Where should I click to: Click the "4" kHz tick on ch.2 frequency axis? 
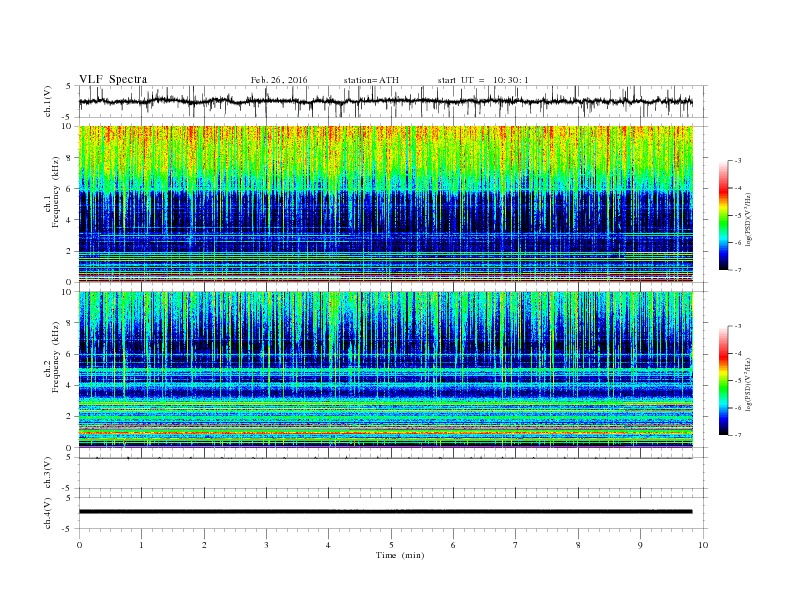coord(69,385)
